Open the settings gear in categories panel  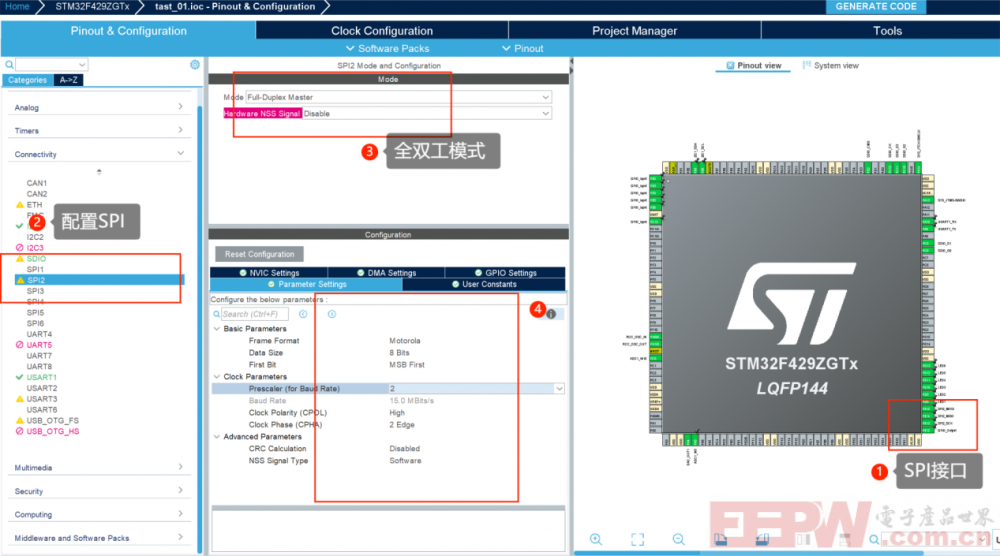195,64
